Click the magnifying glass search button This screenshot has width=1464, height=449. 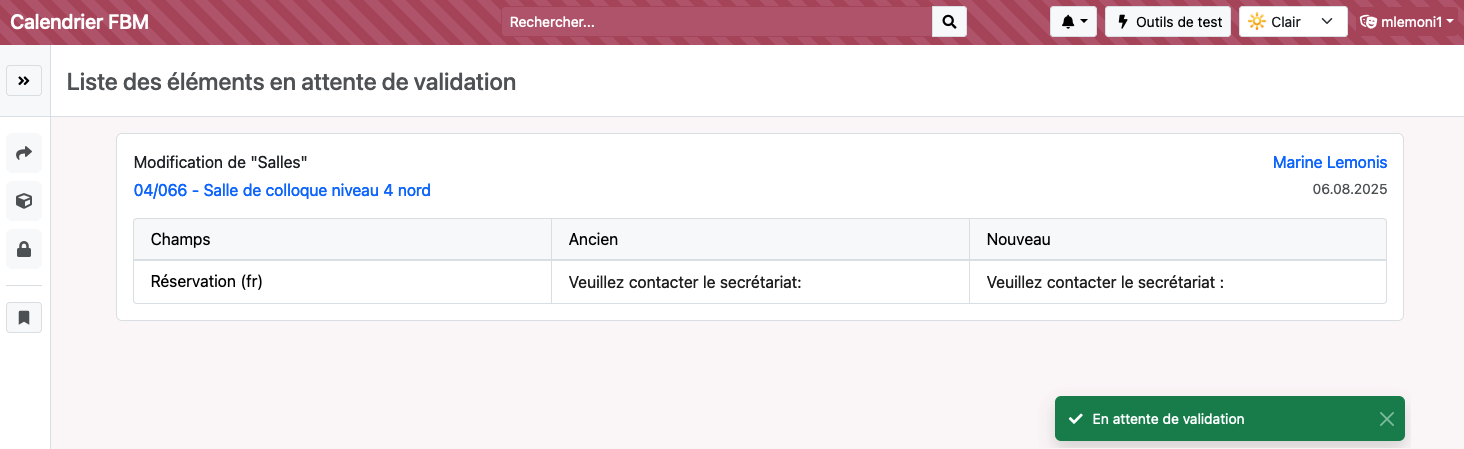coord(949,22)
